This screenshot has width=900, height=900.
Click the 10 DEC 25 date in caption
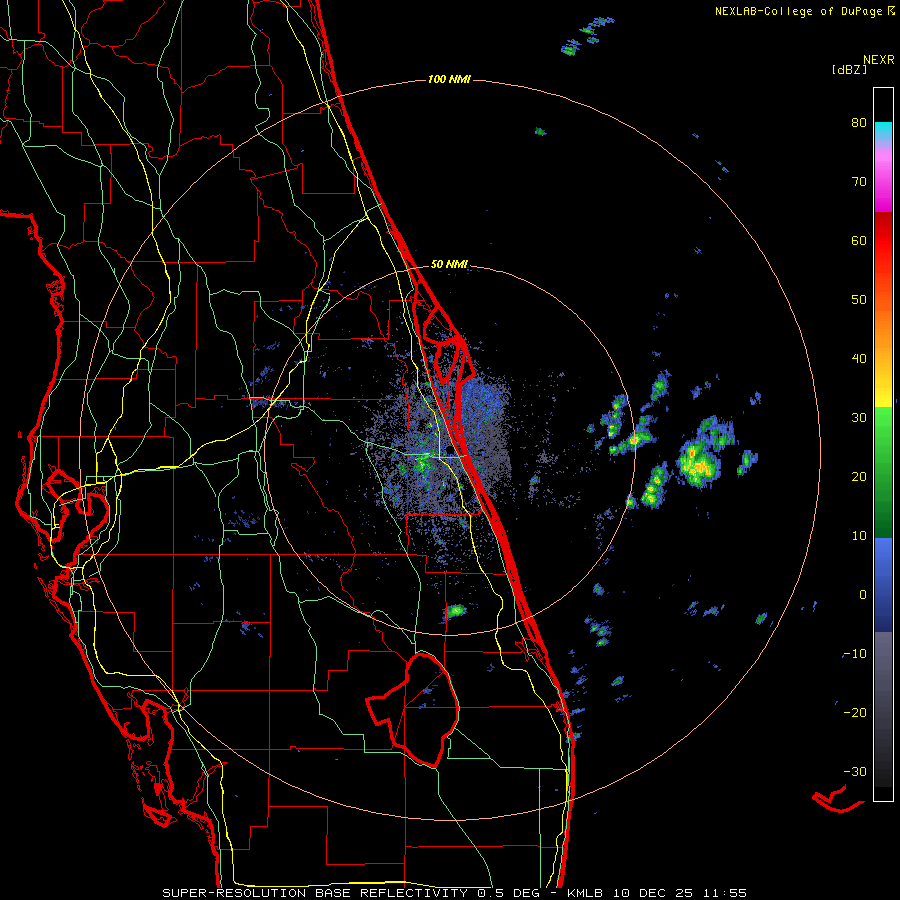pyautogui.click(x=653, y=893)
